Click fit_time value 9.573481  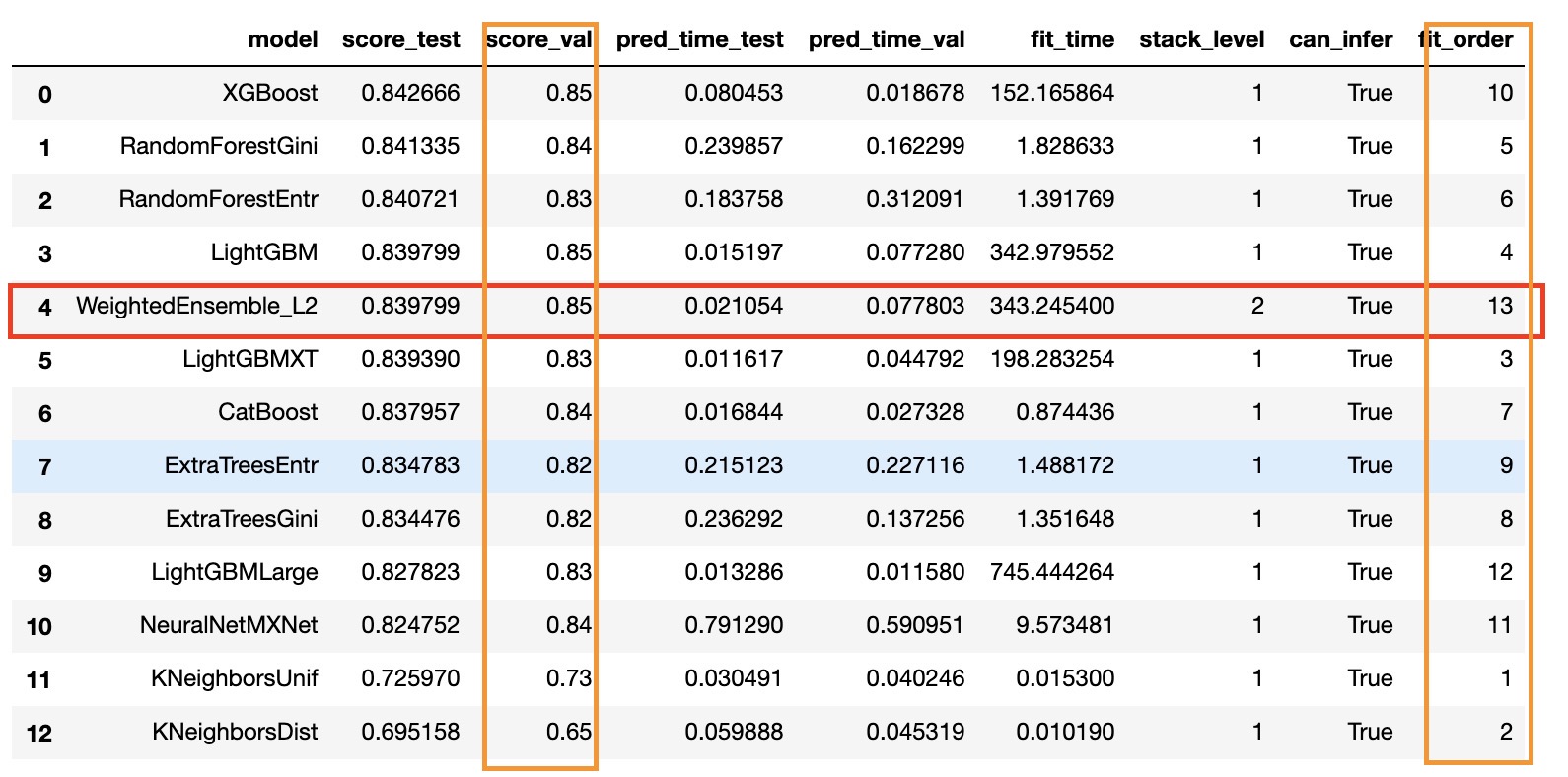1065,625
